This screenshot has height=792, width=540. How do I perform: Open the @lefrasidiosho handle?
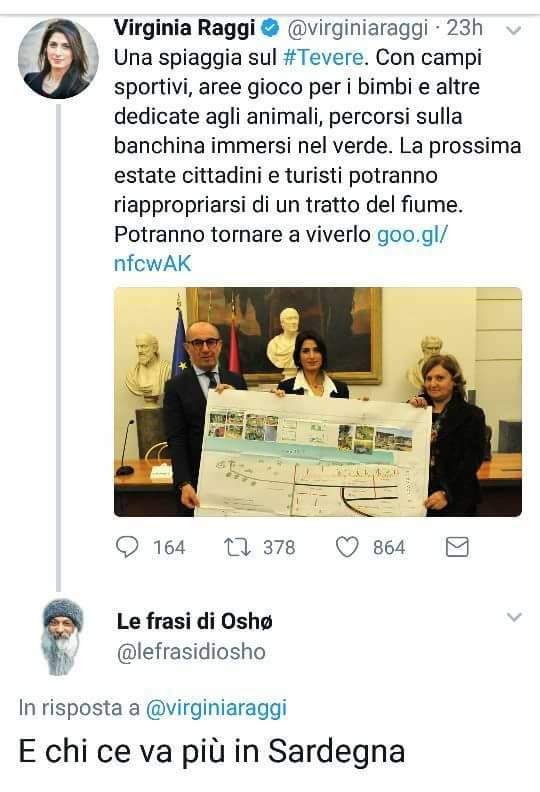point(191,652)
